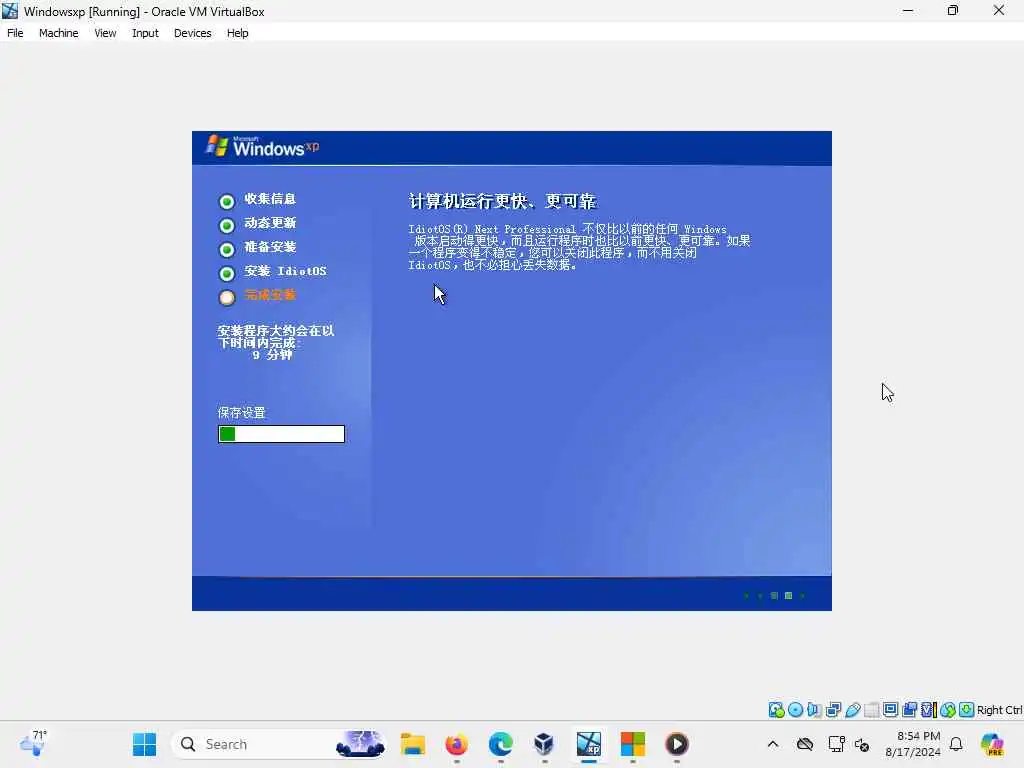Open the display settings indicator icon
Screen dimensions: 1024x768
point(890,710)
